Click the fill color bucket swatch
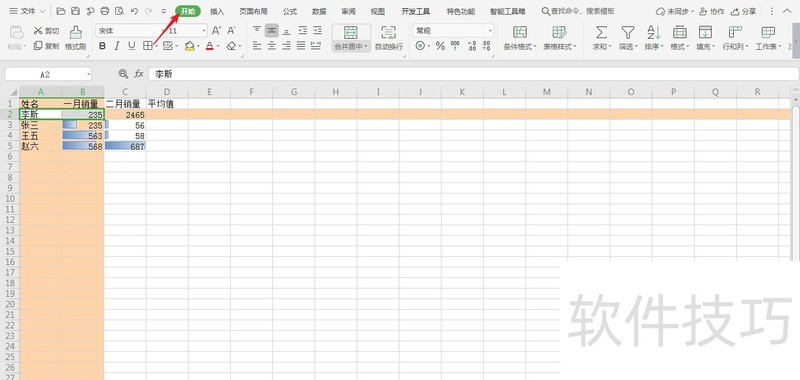The image size is (800, 380). [x=189, y=46]
